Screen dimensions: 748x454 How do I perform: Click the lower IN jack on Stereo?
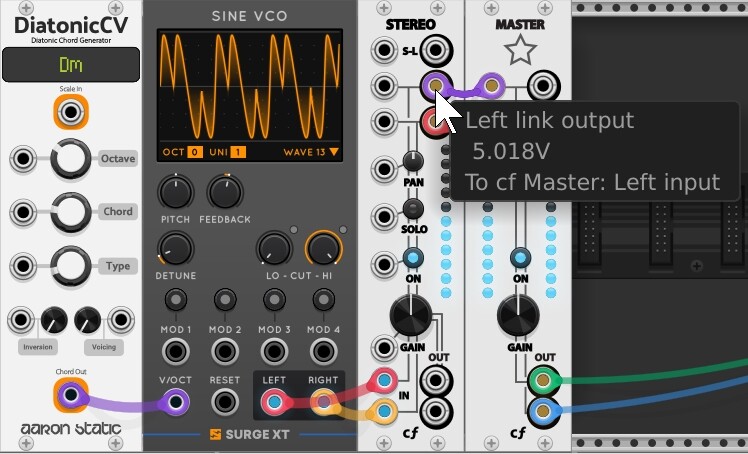click(x=384, y=411)
